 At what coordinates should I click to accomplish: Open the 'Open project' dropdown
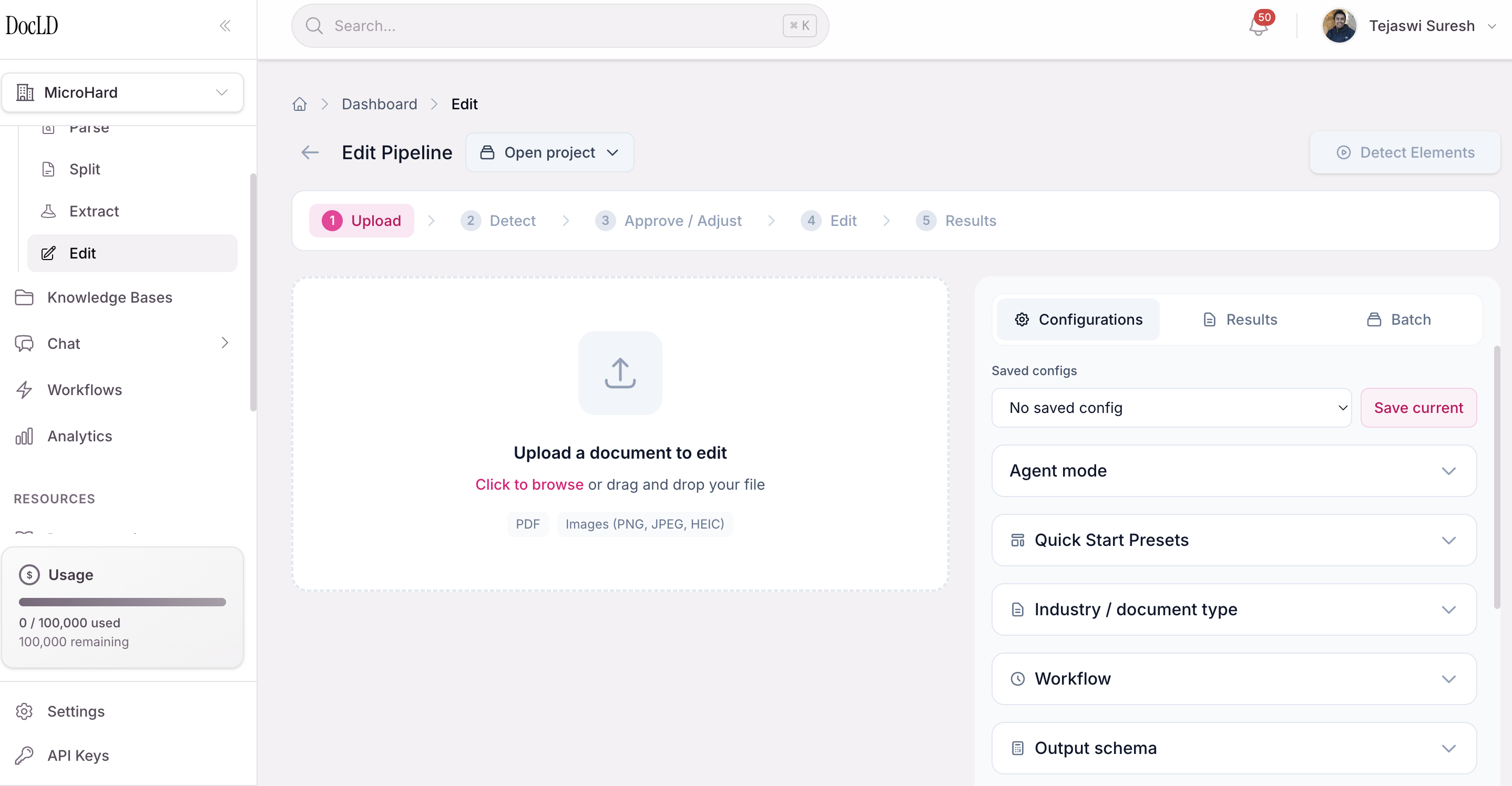(549, 152)
